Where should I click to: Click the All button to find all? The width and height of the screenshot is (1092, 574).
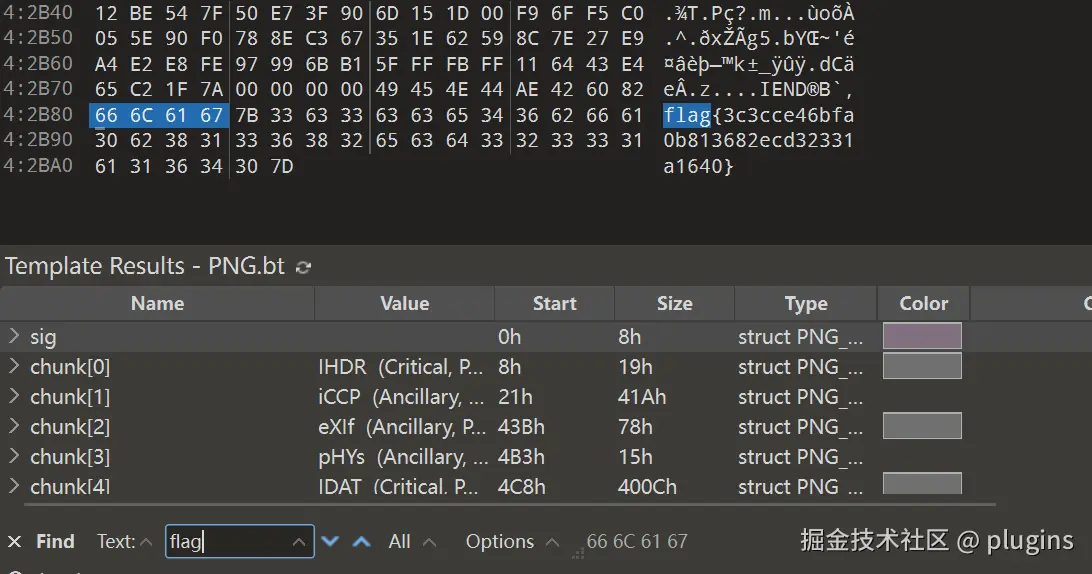[x=400, y=542]
